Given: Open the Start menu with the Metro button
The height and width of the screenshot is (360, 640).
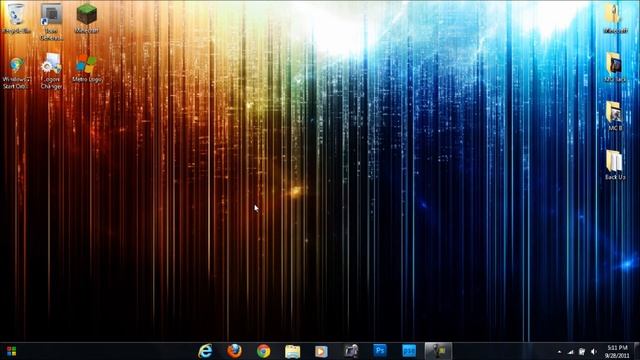Looking at the screenshot, I should point(11,351).
